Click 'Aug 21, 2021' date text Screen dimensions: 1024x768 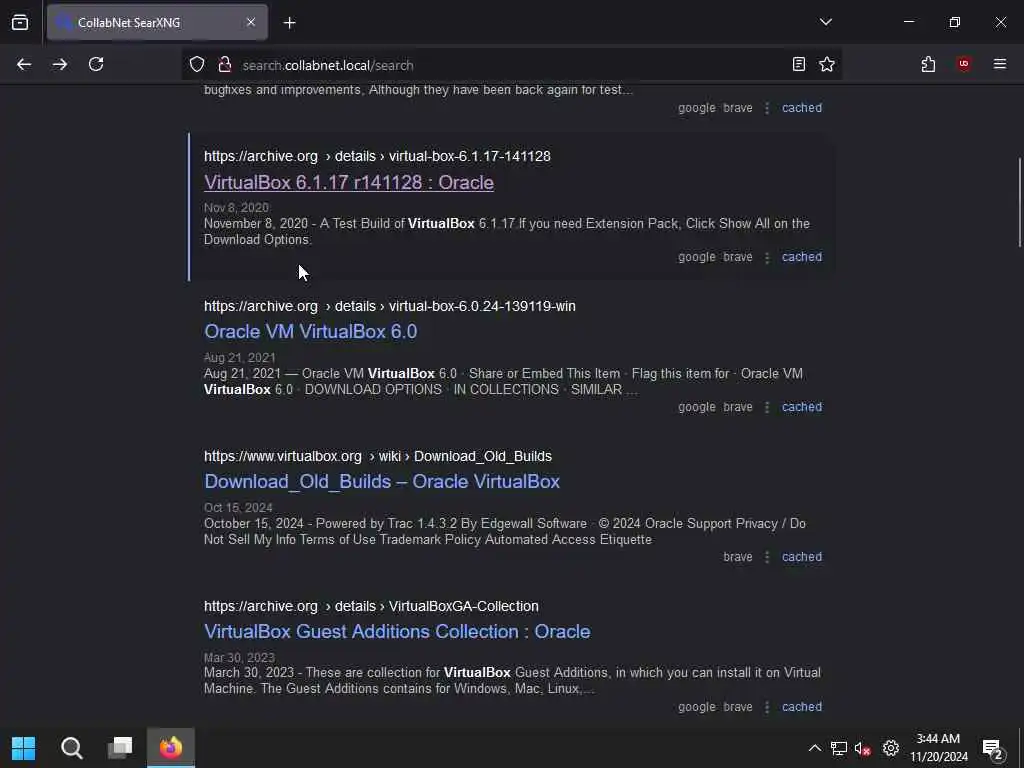[240, 358]
